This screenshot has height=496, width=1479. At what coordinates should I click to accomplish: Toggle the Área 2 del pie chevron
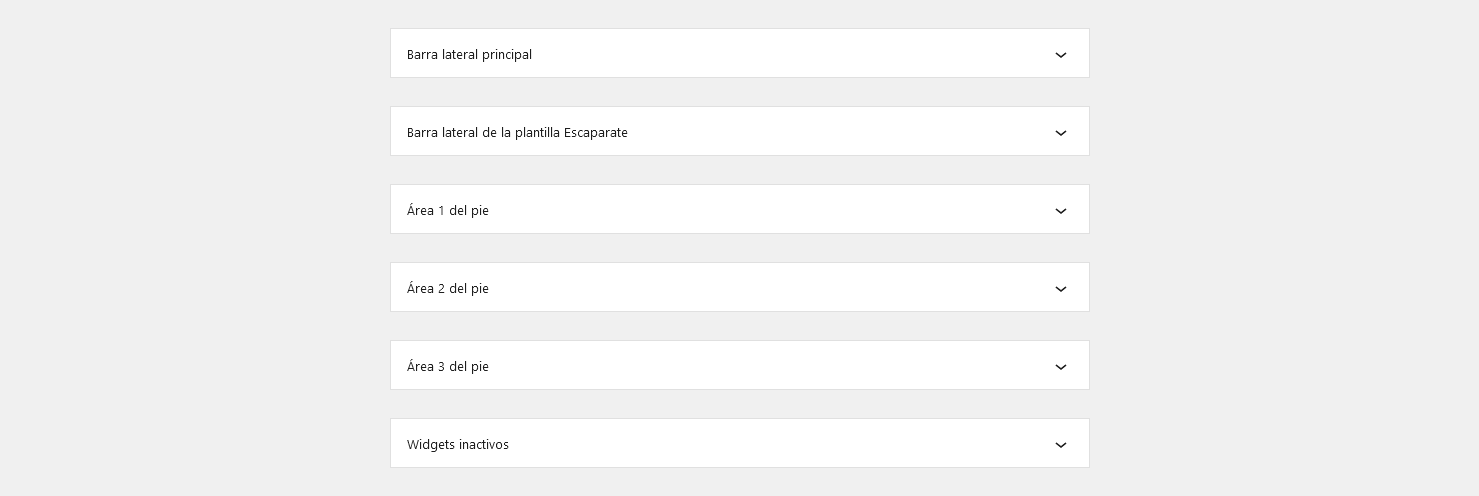pos(1061,289)
